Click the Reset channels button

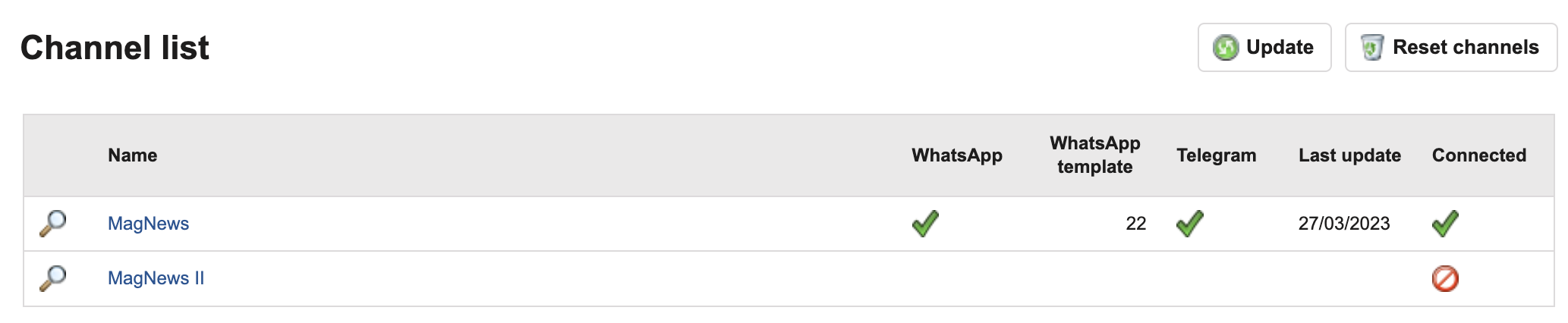[x=1451, y=48]
